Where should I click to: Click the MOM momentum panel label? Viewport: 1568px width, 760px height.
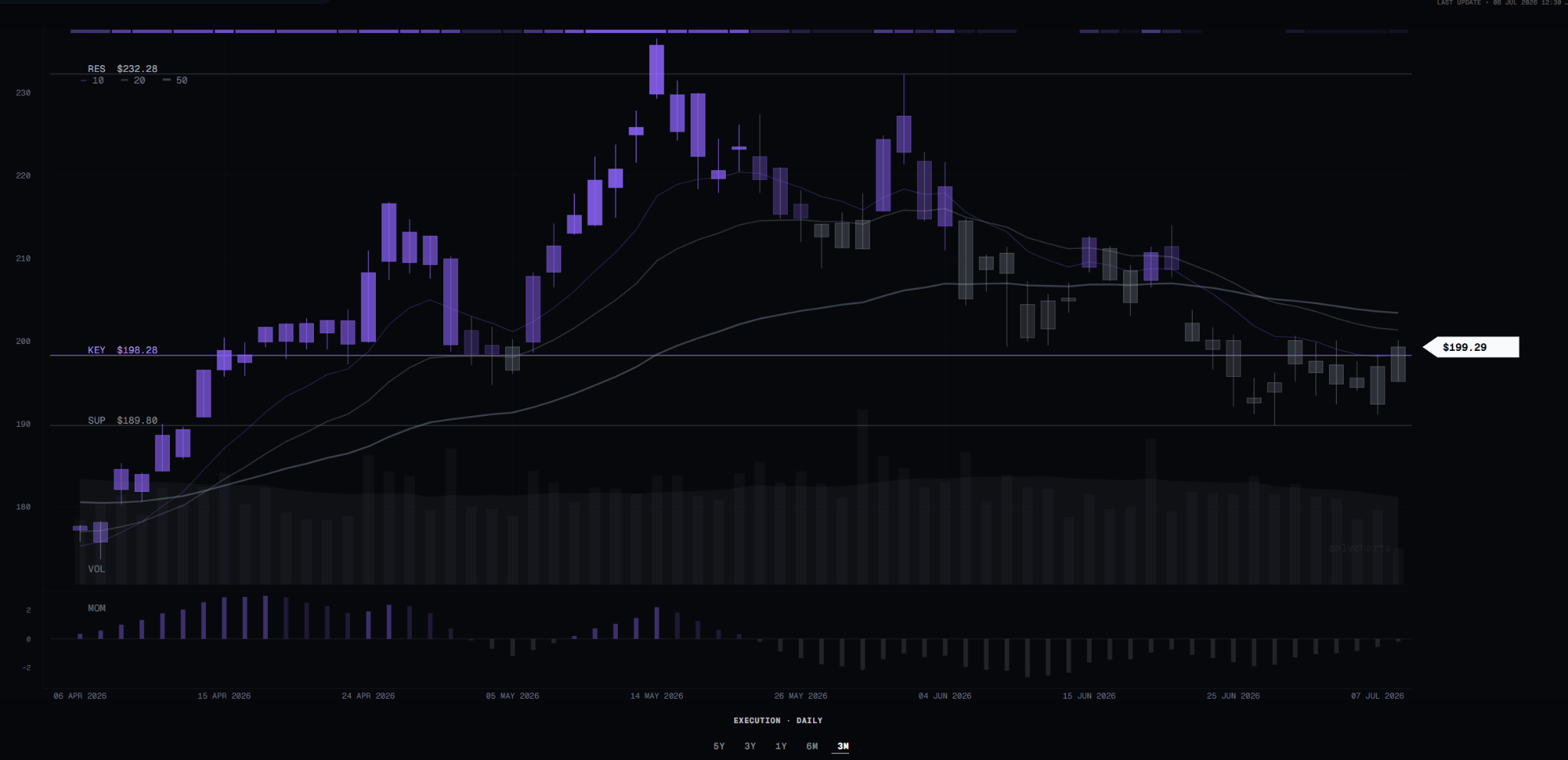[96, 608]
